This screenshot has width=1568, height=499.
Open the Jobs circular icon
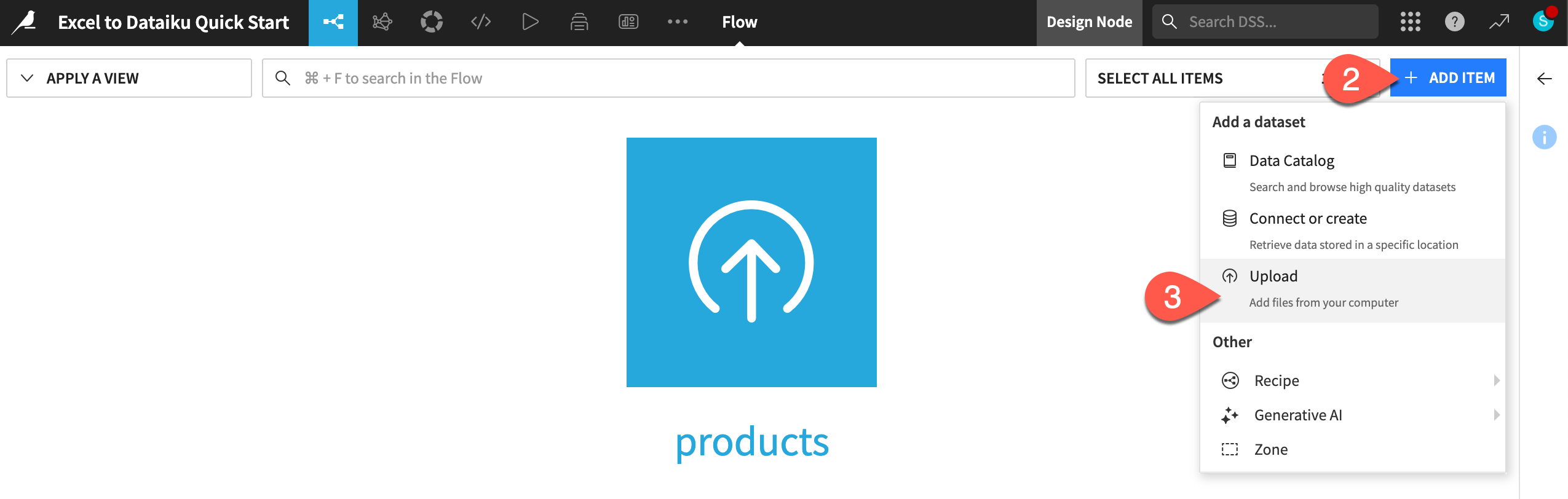[x=432, y=23]
